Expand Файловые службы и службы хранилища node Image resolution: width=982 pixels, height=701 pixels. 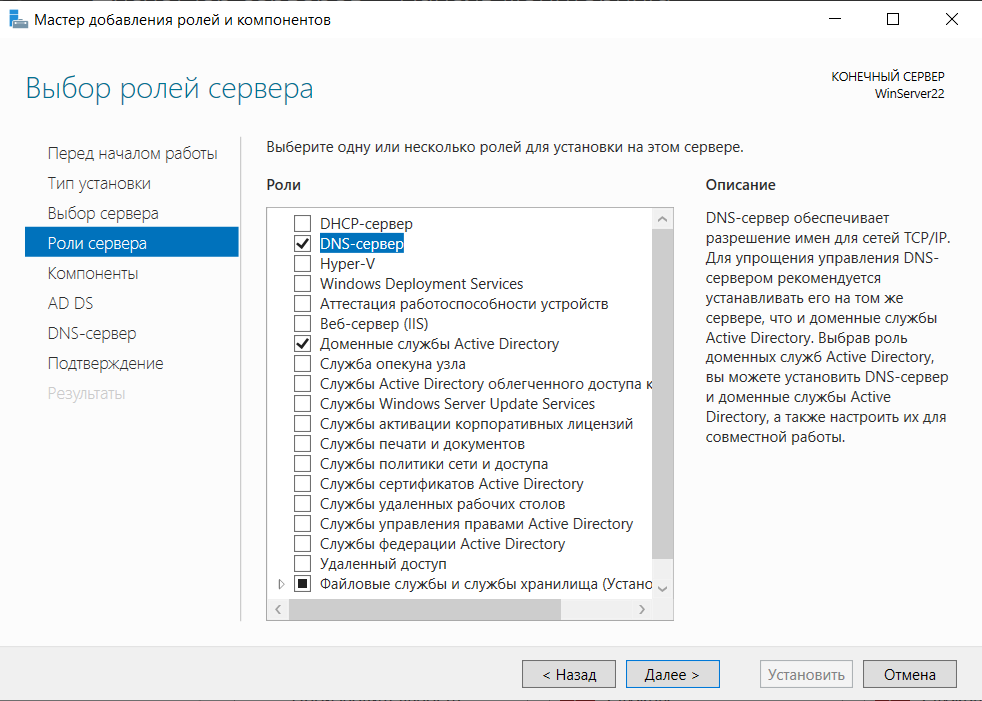point(281,584)
